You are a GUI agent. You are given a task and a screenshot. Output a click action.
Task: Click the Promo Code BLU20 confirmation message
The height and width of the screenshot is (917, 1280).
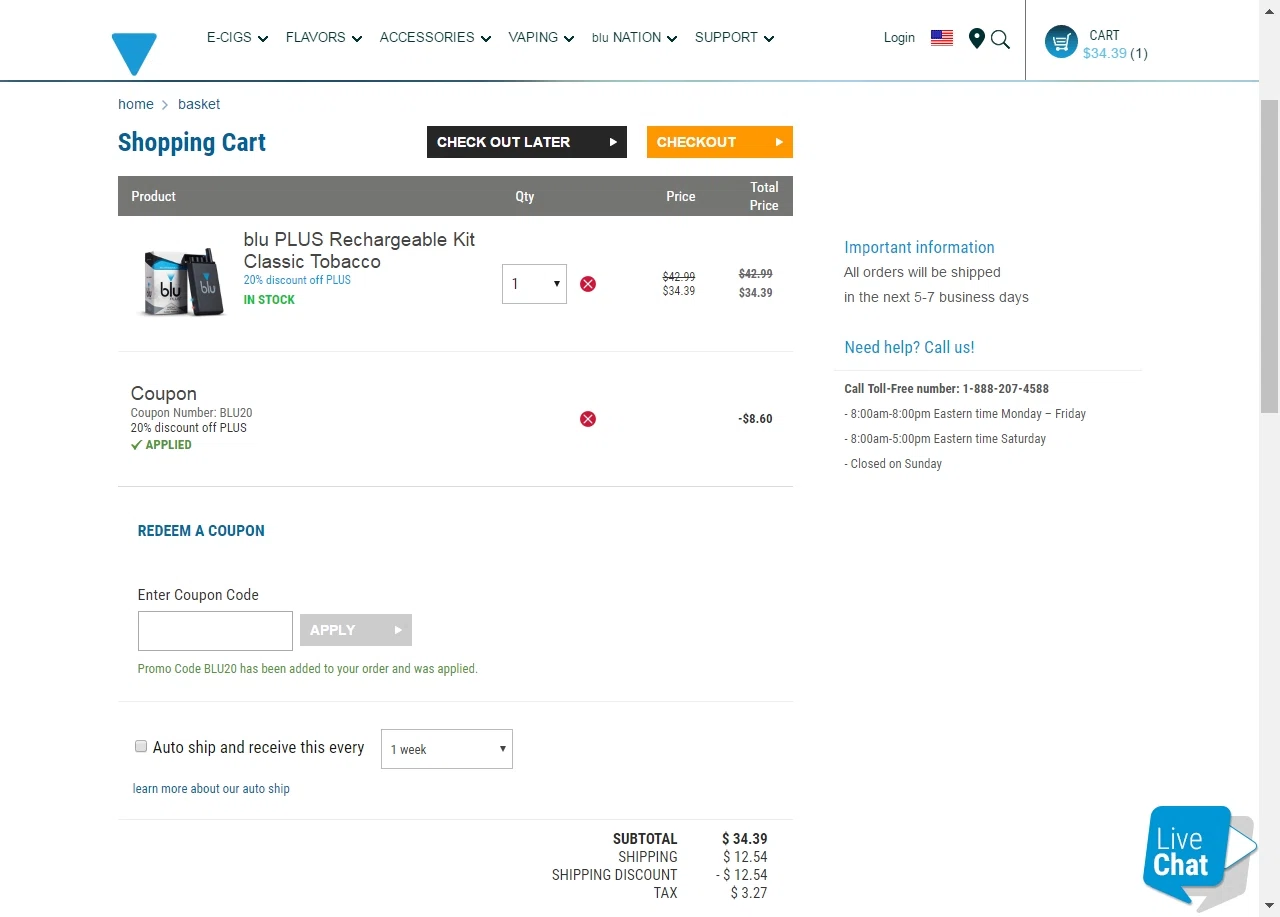tap(308, 669)
